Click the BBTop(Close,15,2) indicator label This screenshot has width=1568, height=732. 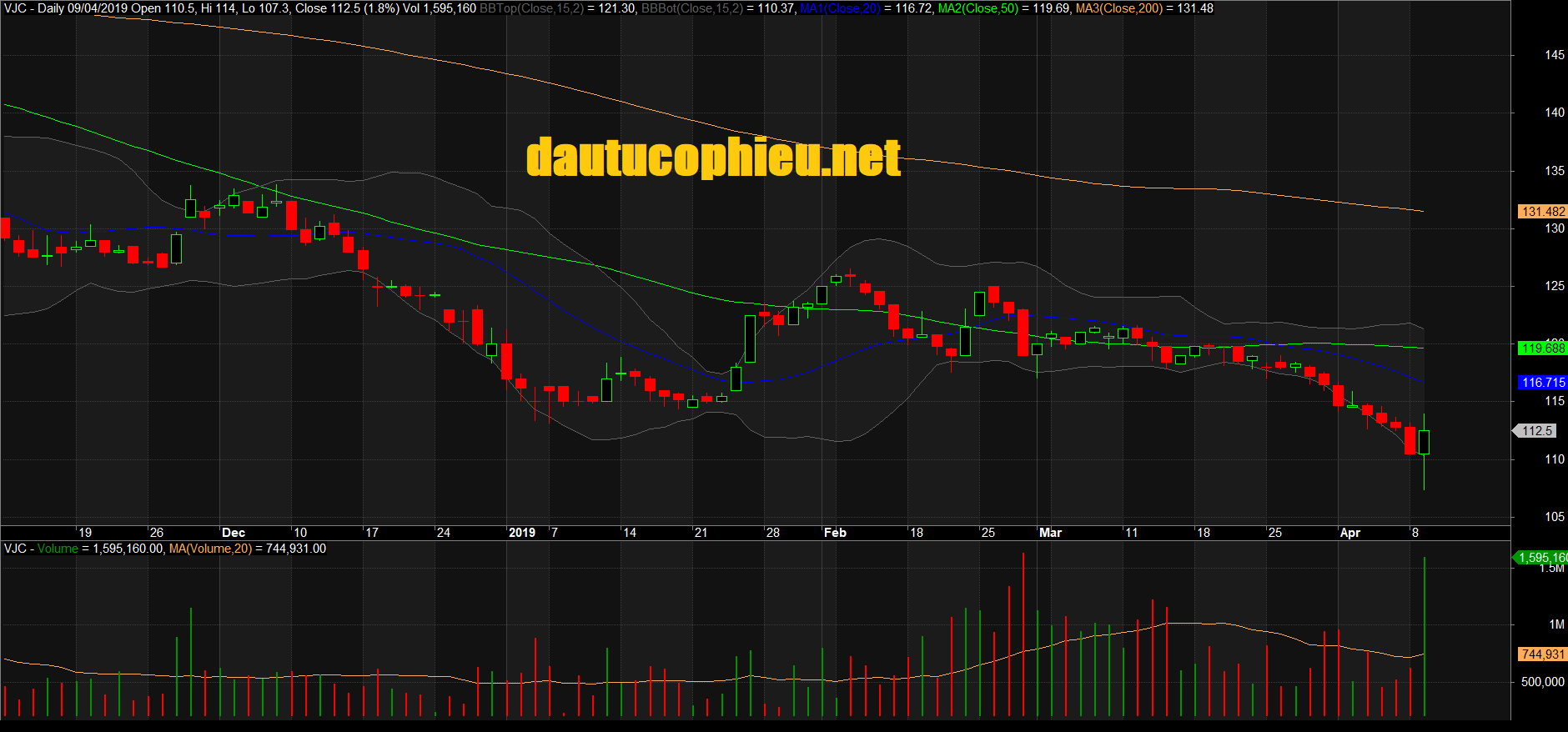point(531,8)
